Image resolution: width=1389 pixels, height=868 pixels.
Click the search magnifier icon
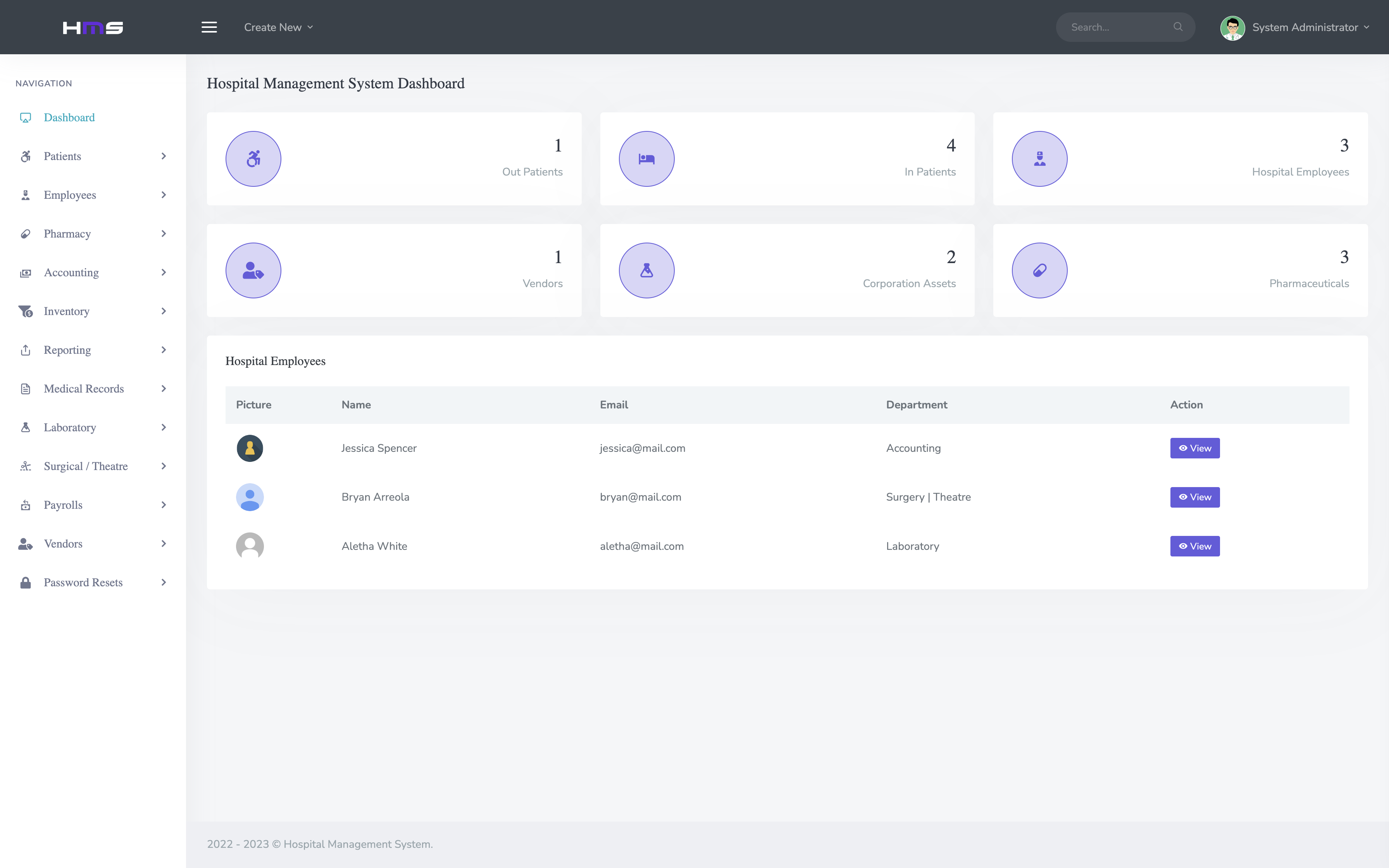pos(1178,27)
